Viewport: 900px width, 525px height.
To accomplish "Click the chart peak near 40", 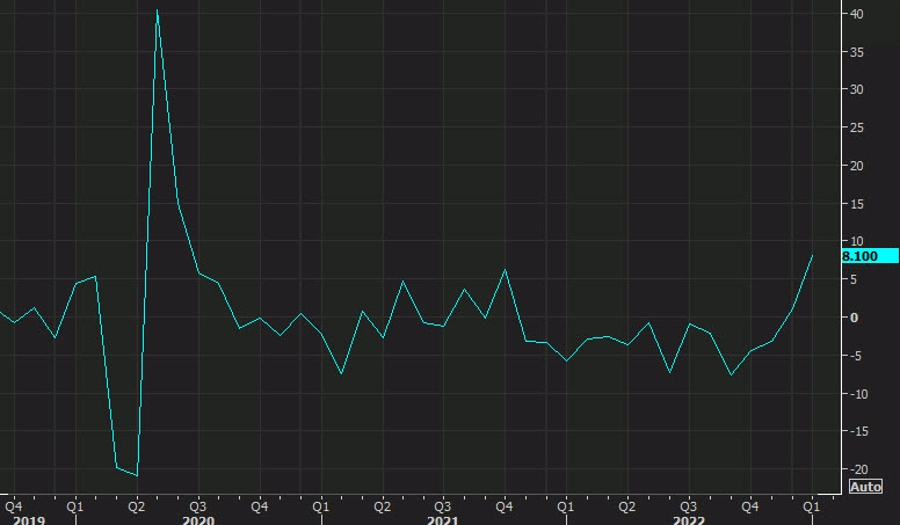I will click(x=157, y=11).
